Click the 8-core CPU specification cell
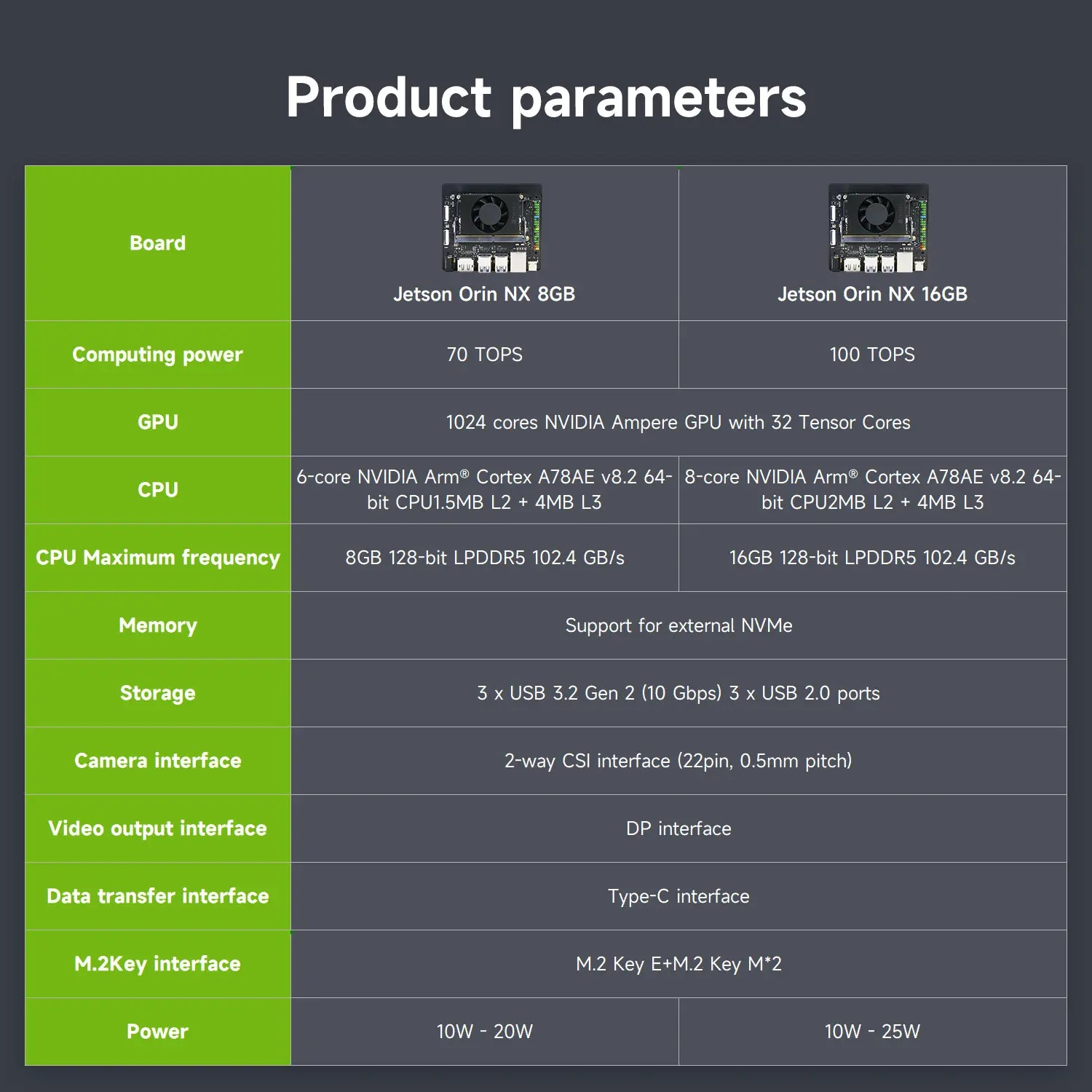The width and height of the screenshot is (1092, 1092). pyautogui.click(x=872, y=489)
